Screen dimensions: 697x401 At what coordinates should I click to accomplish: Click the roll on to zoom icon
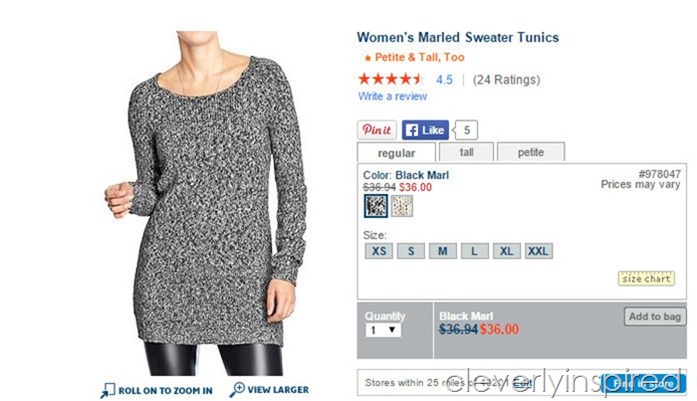click(x=108, y=390)
